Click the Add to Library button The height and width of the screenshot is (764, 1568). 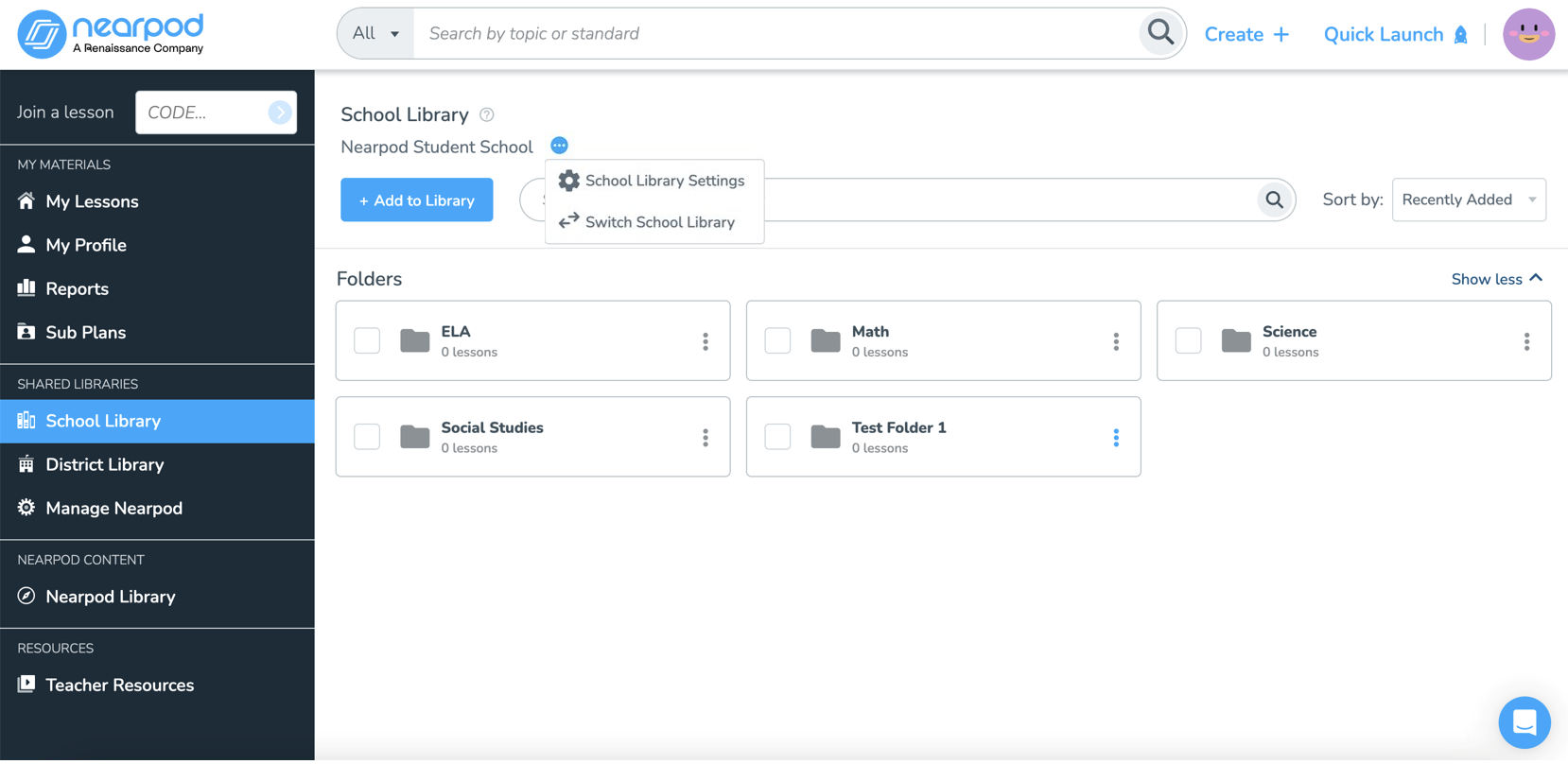tap(417, 200)
